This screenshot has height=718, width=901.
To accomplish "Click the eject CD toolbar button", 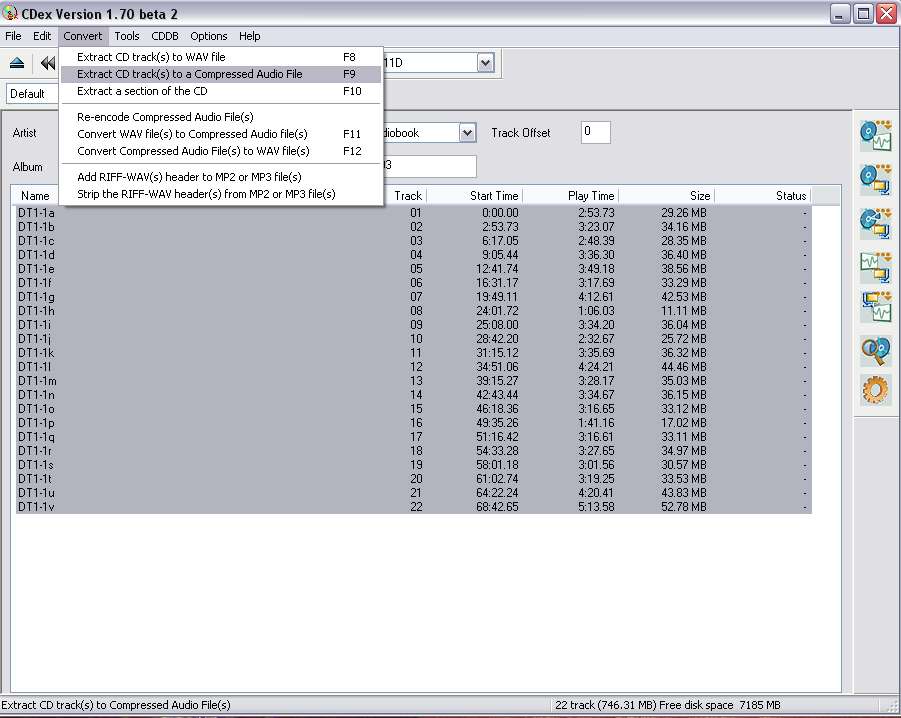I will click(17, 63).
